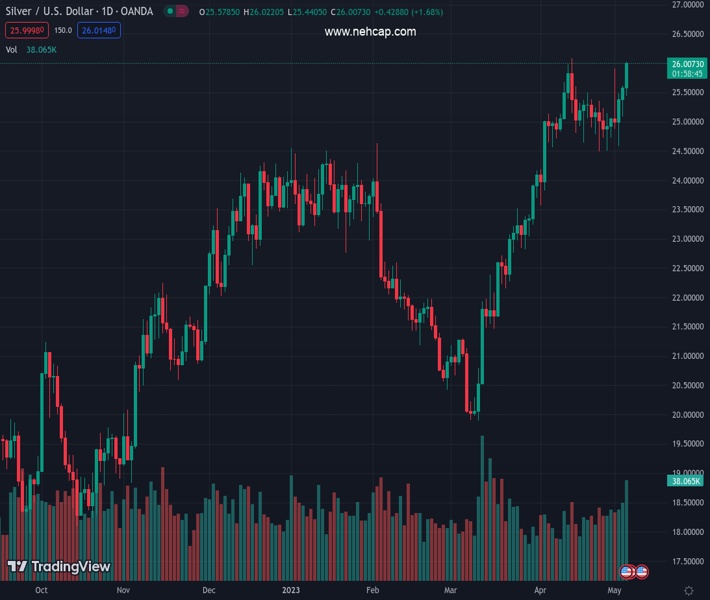This screenshot has height=600, width=710.
Task: Click the current price label 26.00730 on axis
Action: 686,64
